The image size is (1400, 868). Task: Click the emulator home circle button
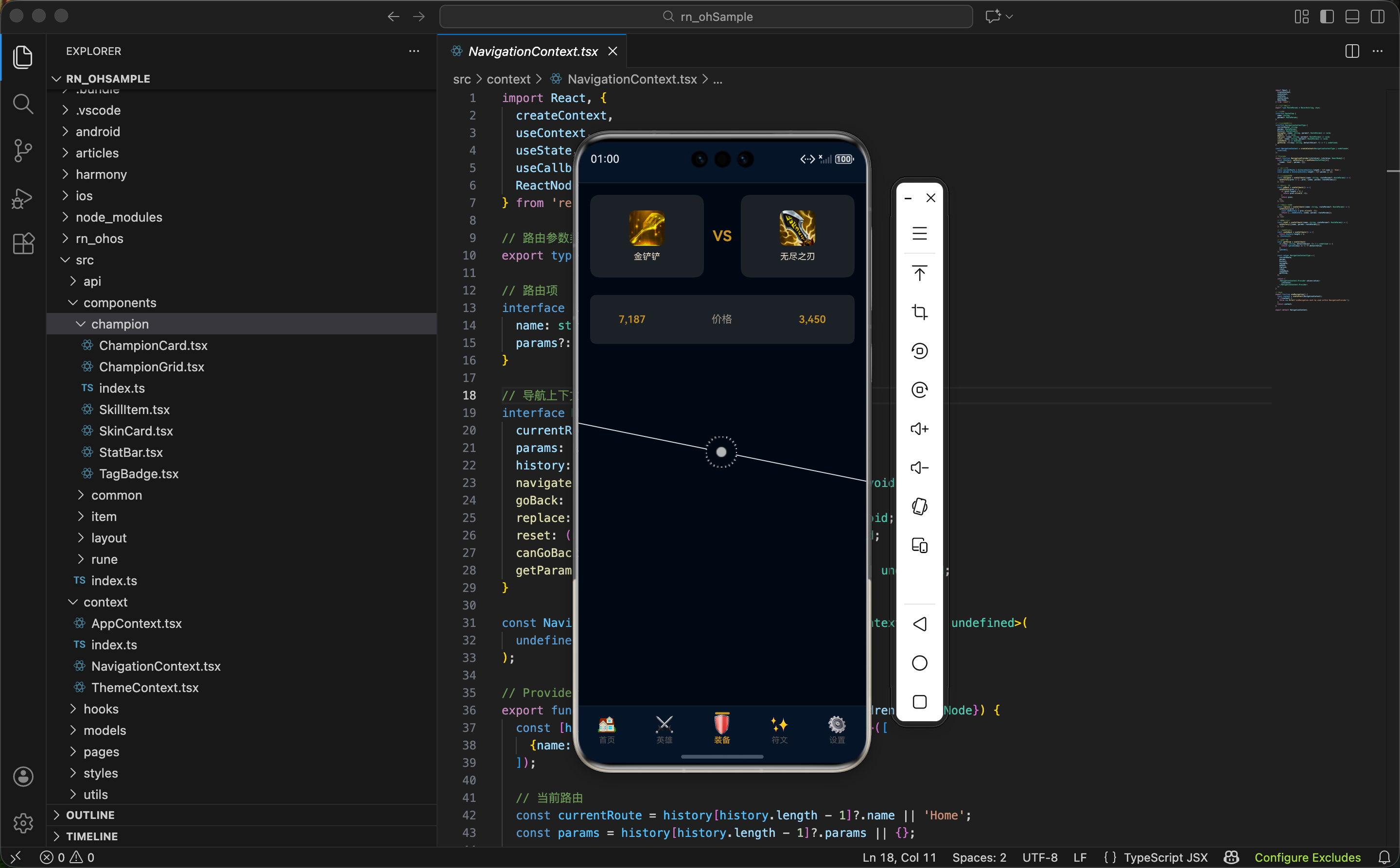tap(919, 663)
